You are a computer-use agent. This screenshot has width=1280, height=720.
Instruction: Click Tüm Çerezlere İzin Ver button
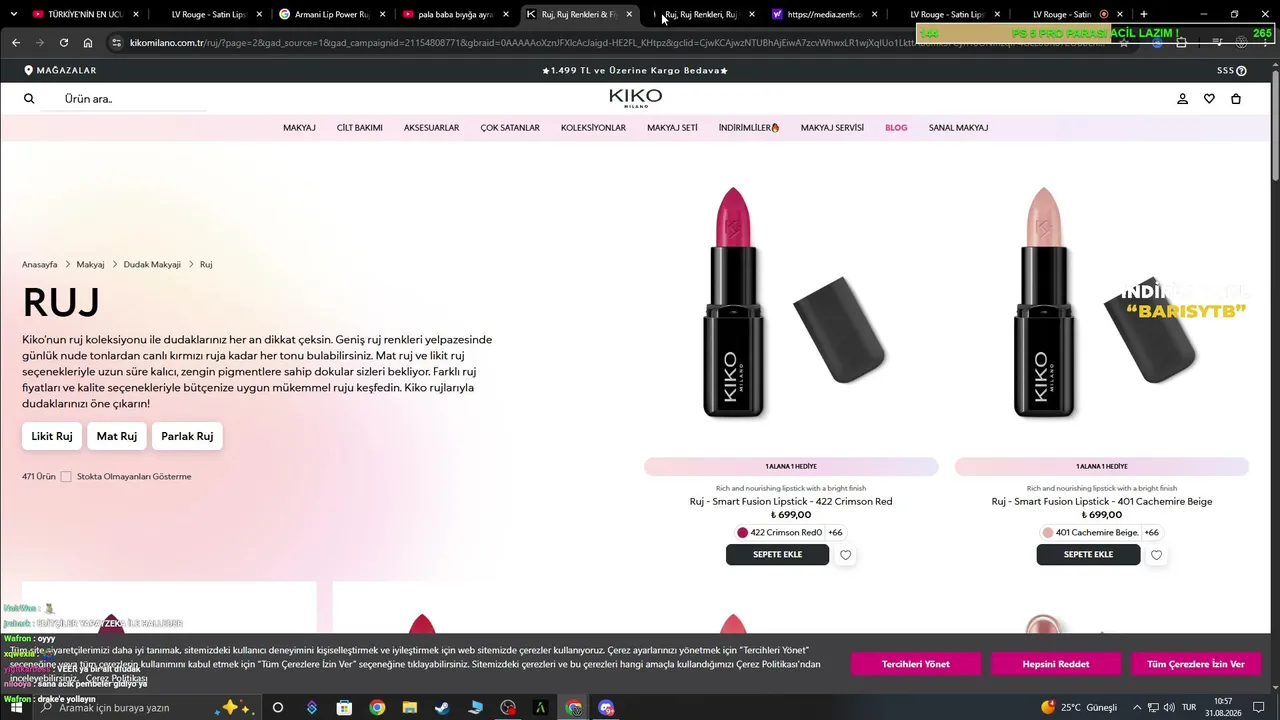[x=1196, y=664]
